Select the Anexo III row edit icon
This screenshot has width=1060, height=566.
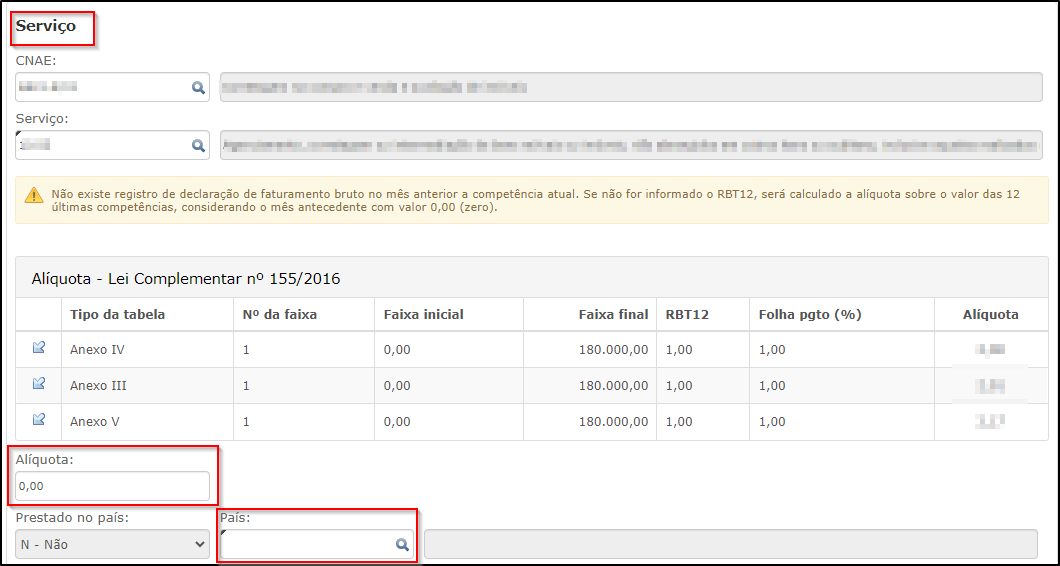pos(39,384)
